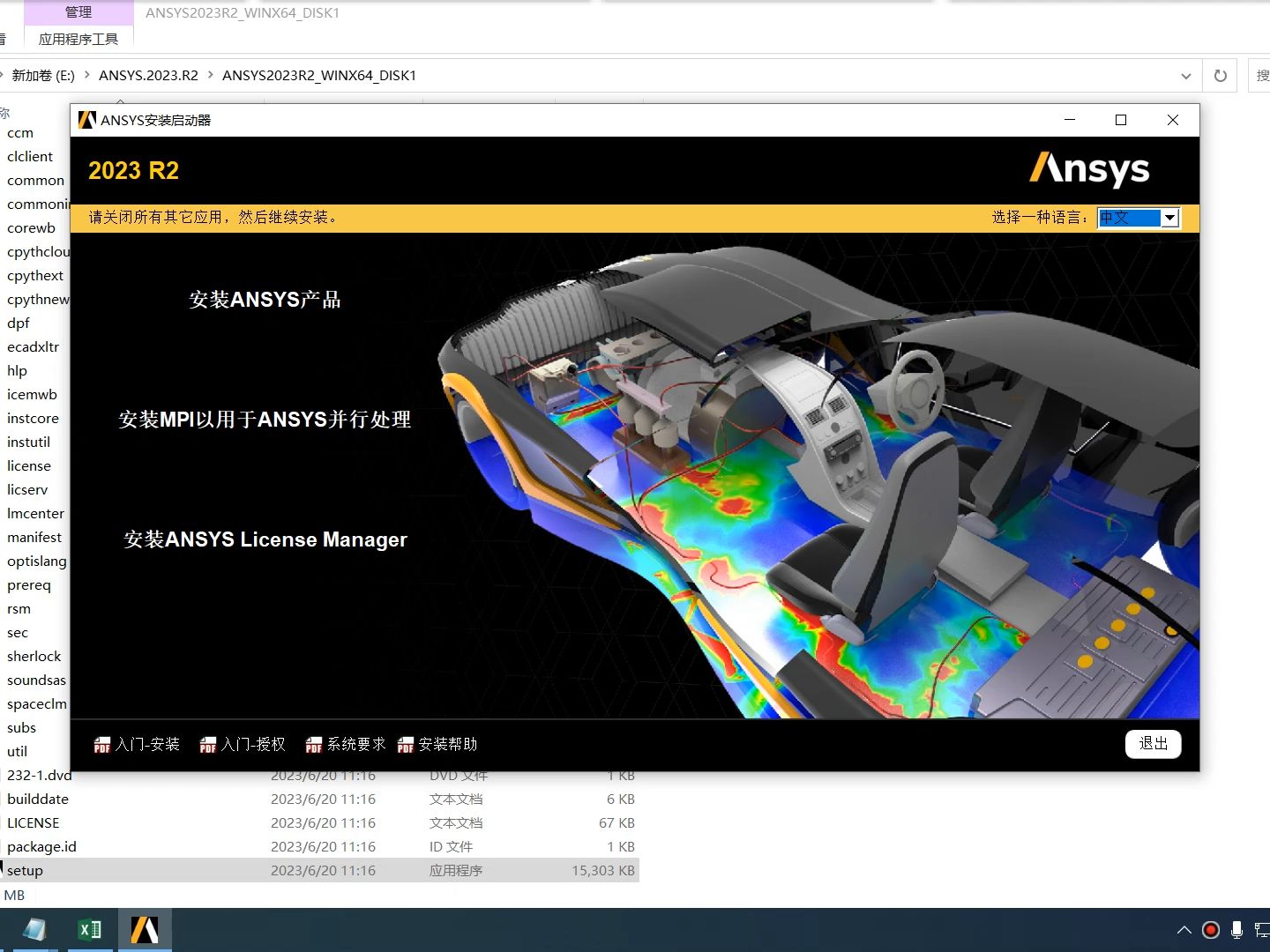Image resolution: width=1270 pixels, height=952 pixels.
Task: Minimize the ANSYS安装启动器 window
Action: (x=1070, y=120)
